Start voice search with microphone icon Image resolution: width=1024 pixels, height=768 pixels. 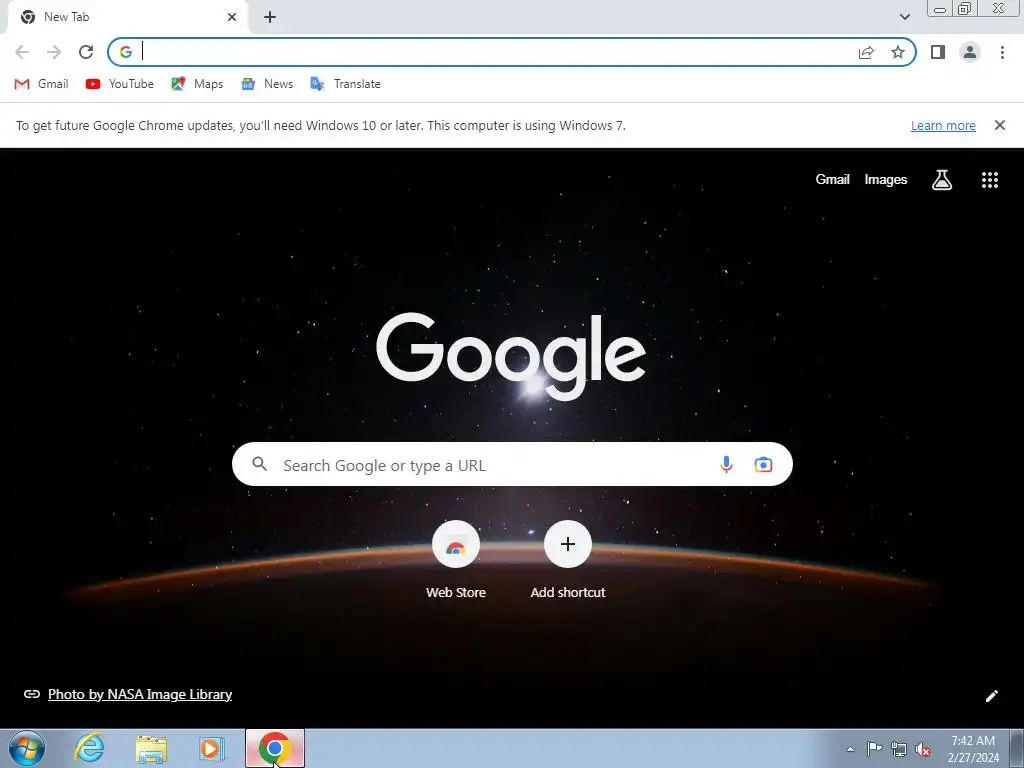point(726,464)
